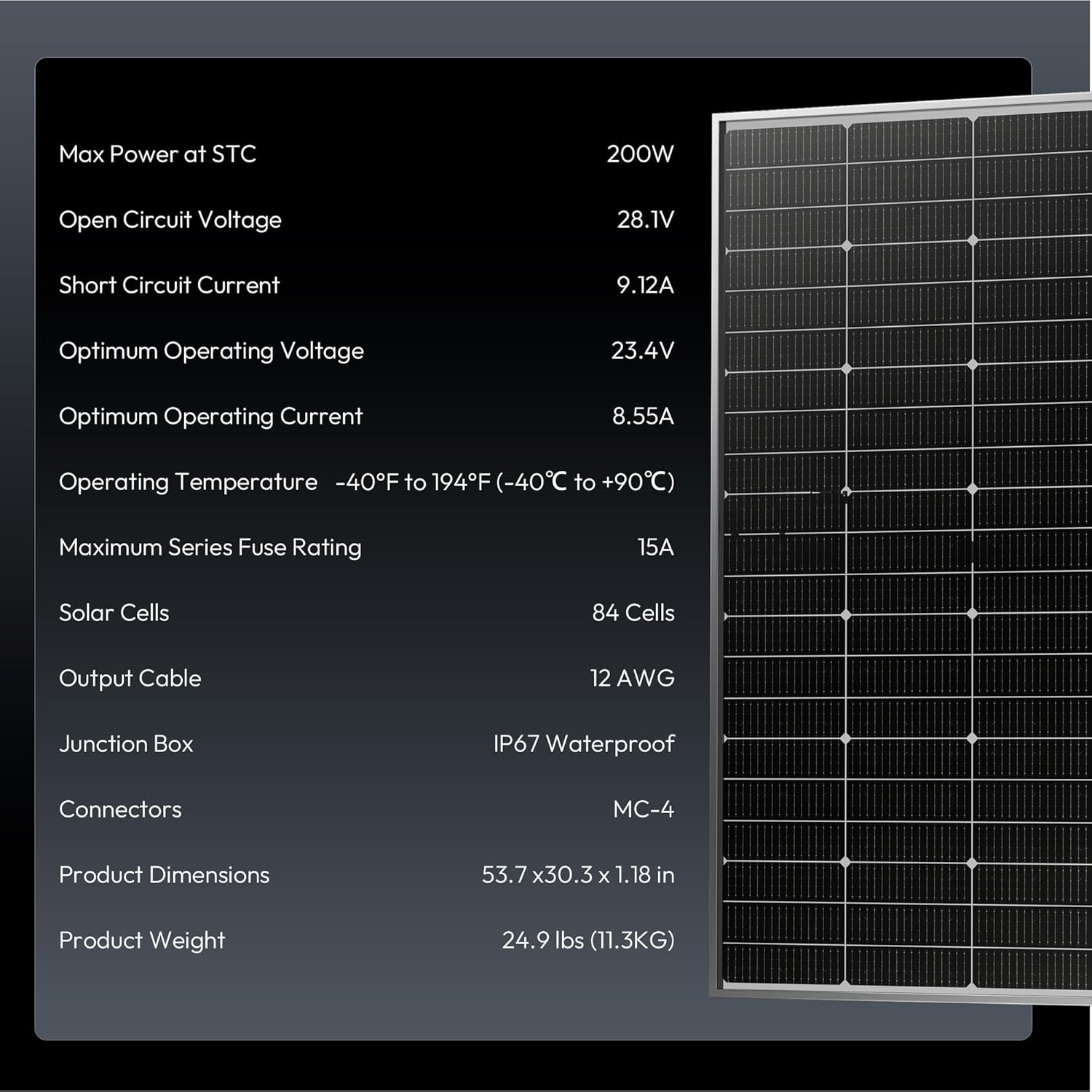Click the "Optimum Operating Current" label

click(x=210, y=416)
